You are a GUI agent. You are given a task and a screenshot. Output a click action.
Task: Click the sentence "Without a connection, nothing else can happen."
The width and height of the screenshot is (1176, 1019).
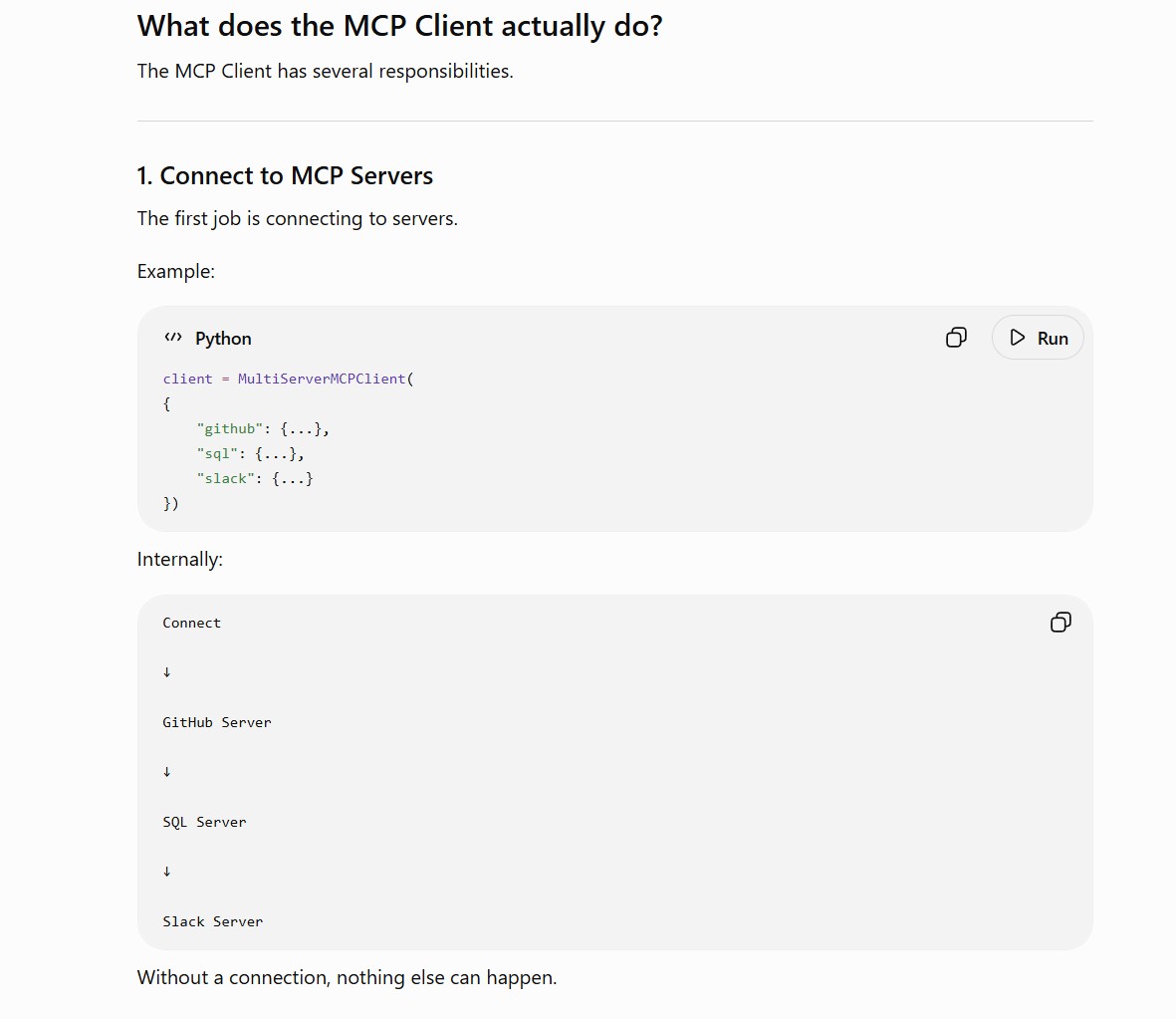click(347, 978)
